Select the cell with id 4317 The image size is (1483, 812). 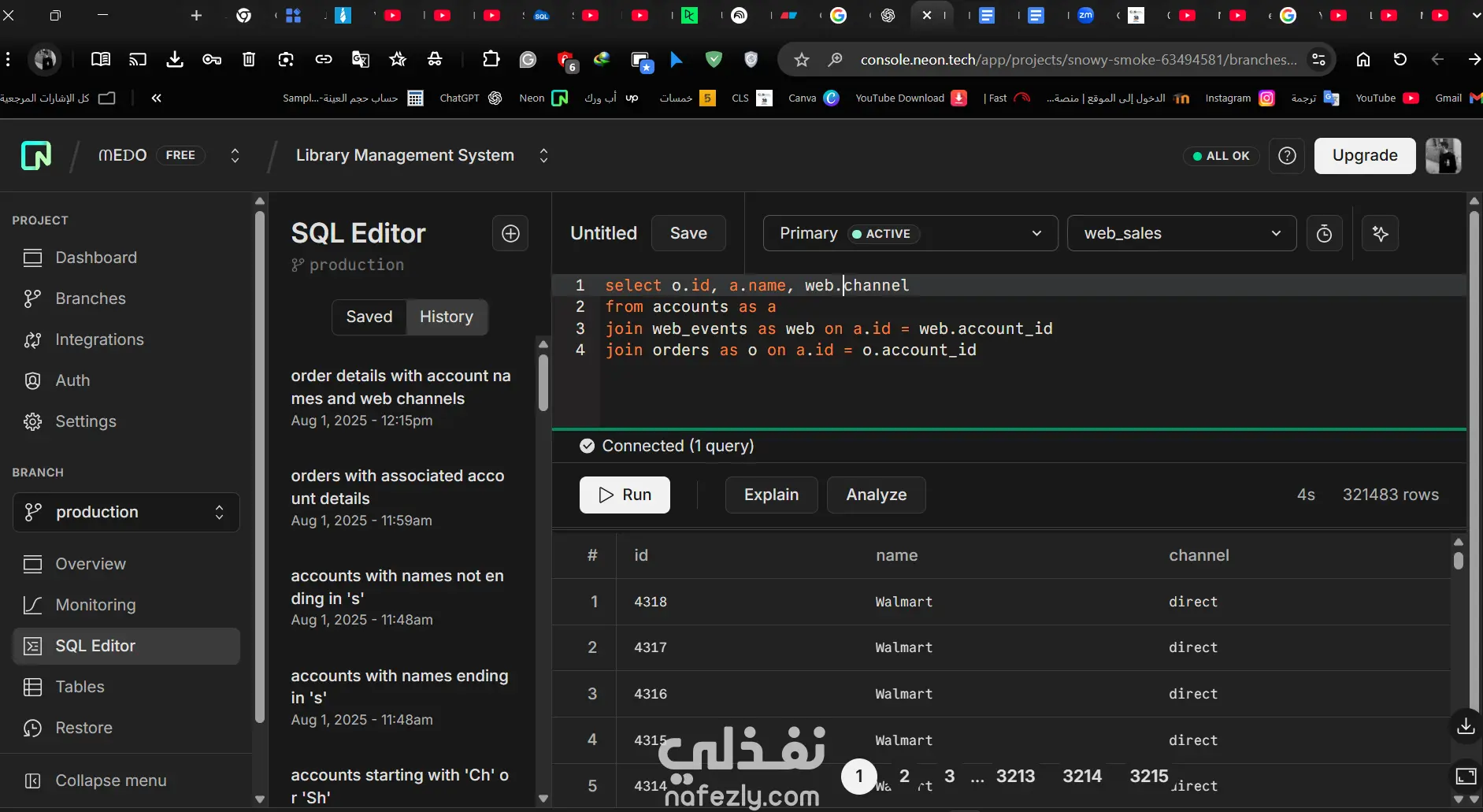coord(651,647)
